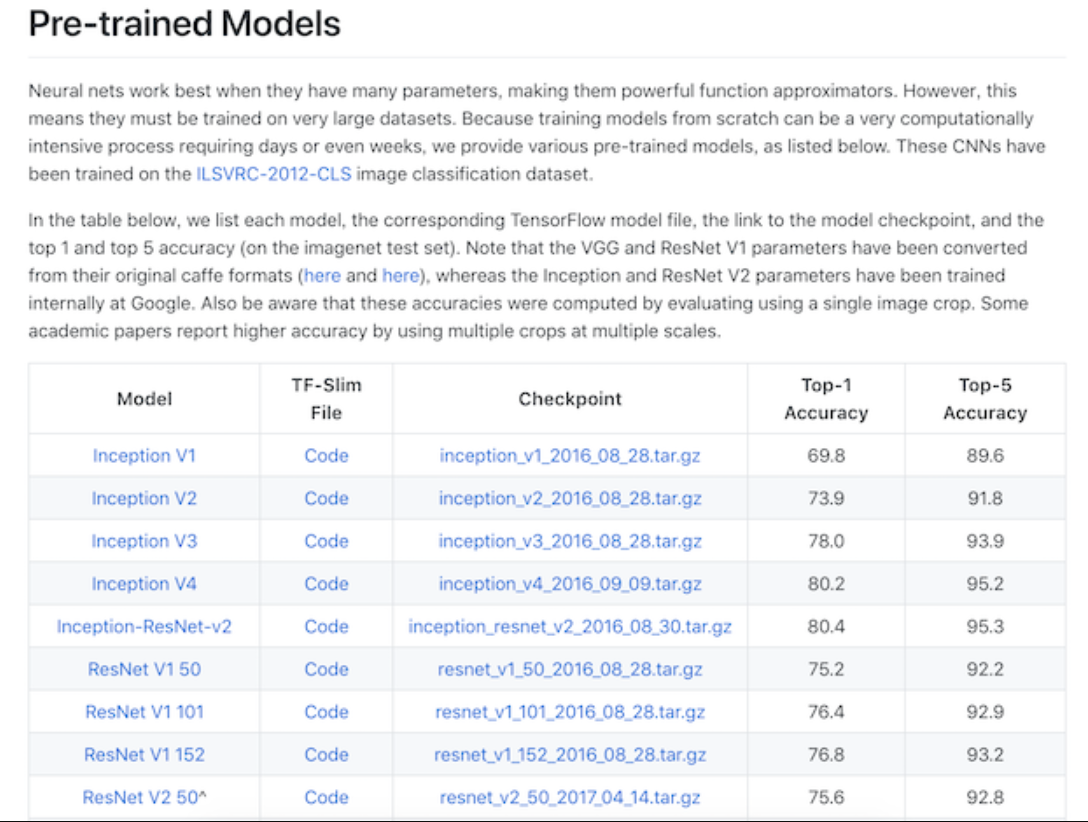
Task: Open the ResNet V1 50 model link
Action: click(144, 669)
